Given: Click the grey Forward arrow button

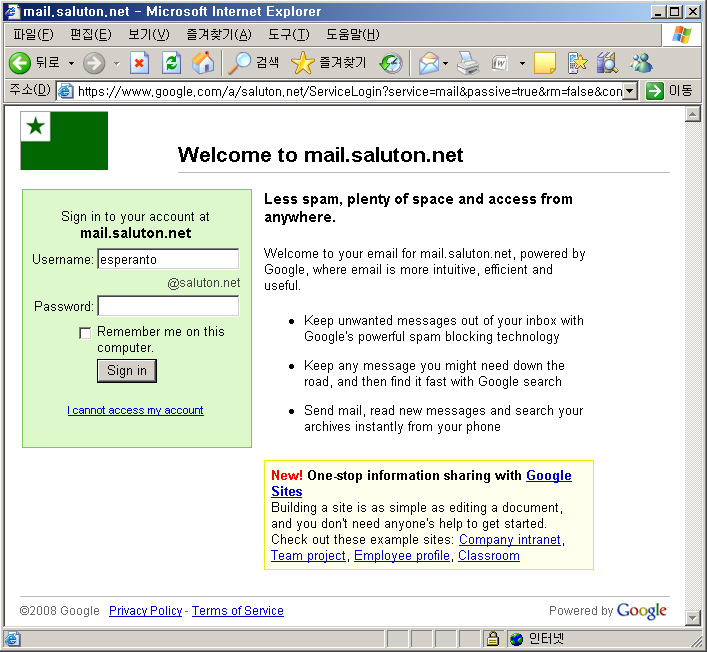Looking at the screenshot, I should [x=94, y=63].
